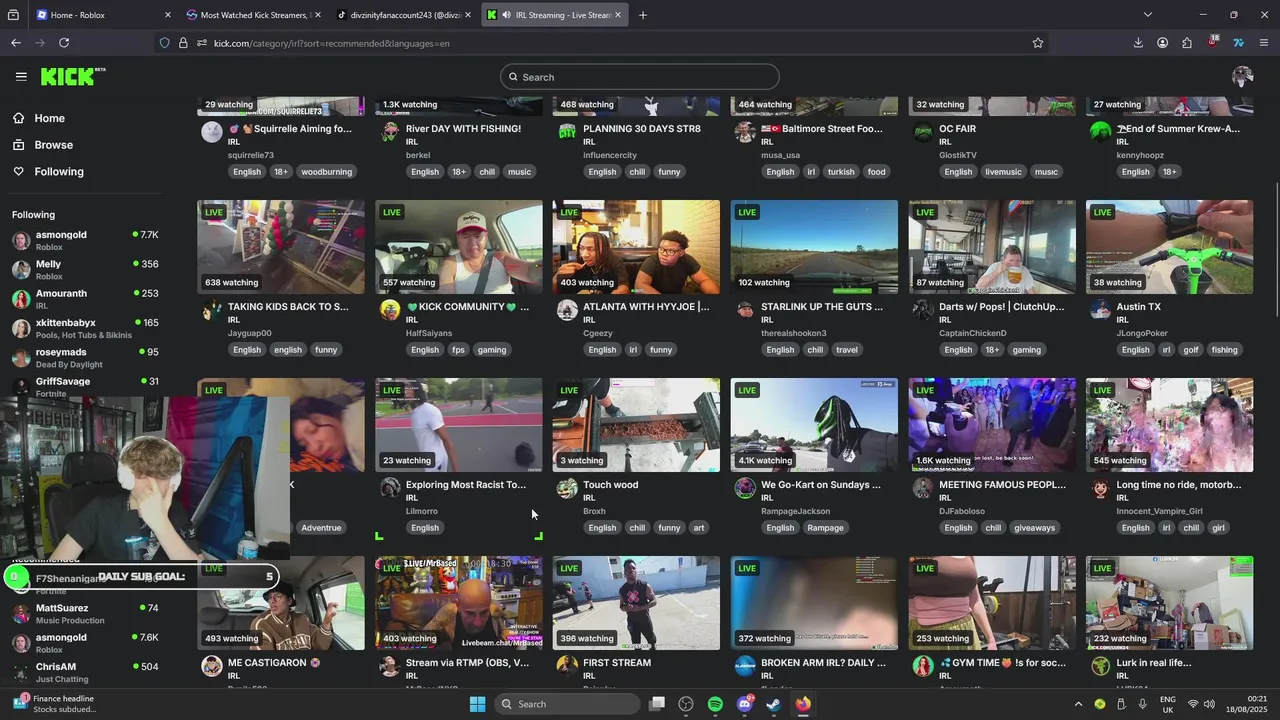Screen dimensions: 1280x720
Task: Open Following in Kick sidebar
Action: point(59,172)
